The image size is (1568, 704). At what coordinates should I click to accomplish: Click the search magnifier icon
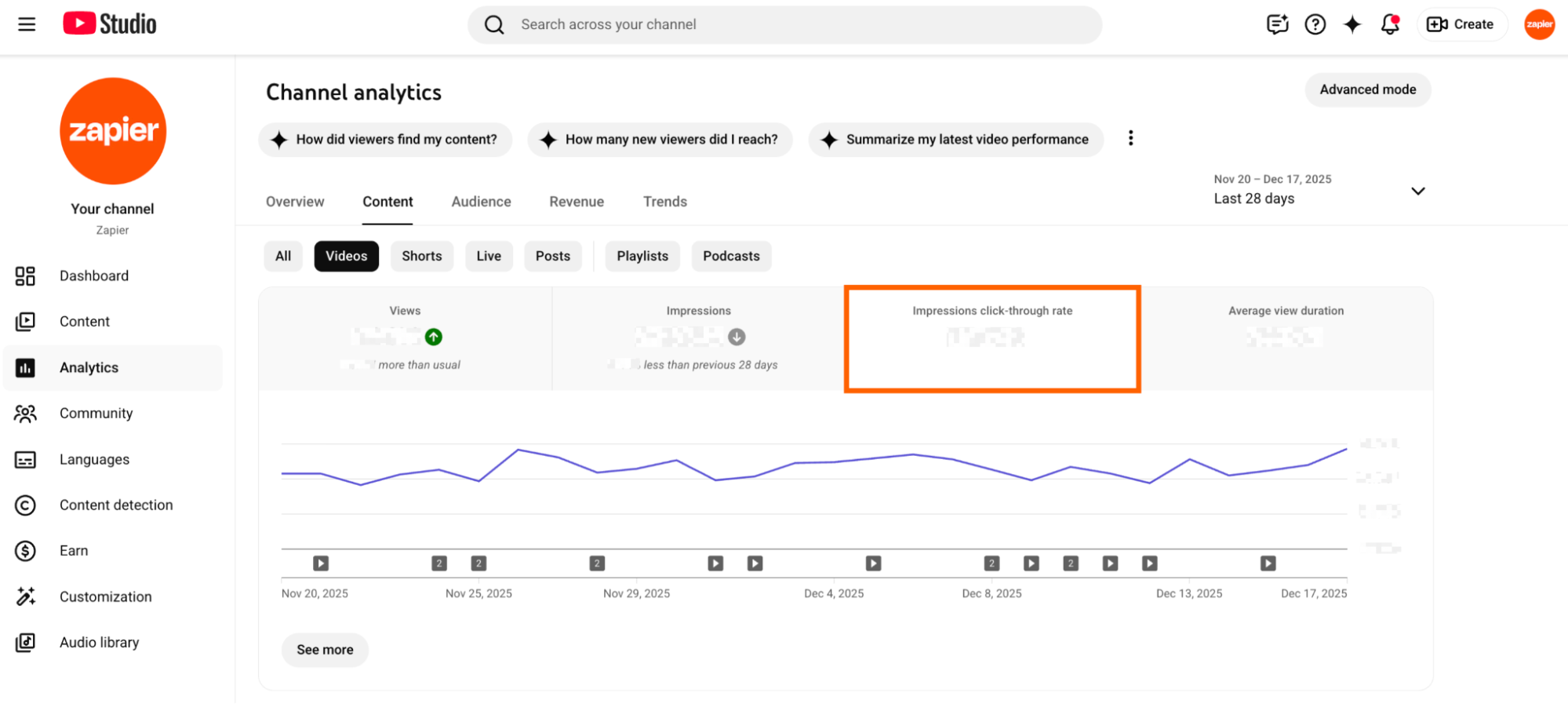[494, 25]
